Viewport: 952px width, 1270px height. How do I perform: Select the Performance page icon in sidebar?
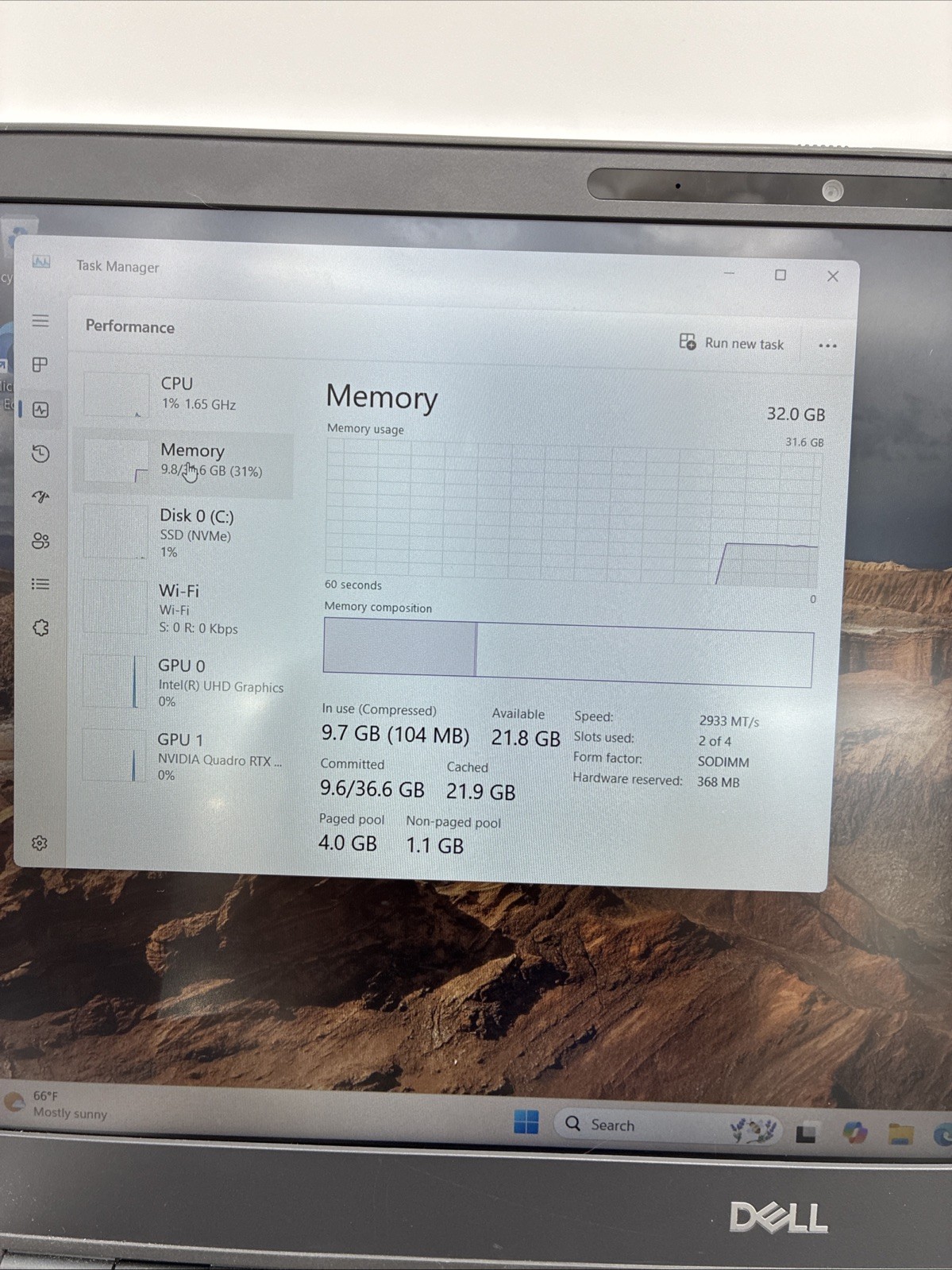[x=41, y=410]
